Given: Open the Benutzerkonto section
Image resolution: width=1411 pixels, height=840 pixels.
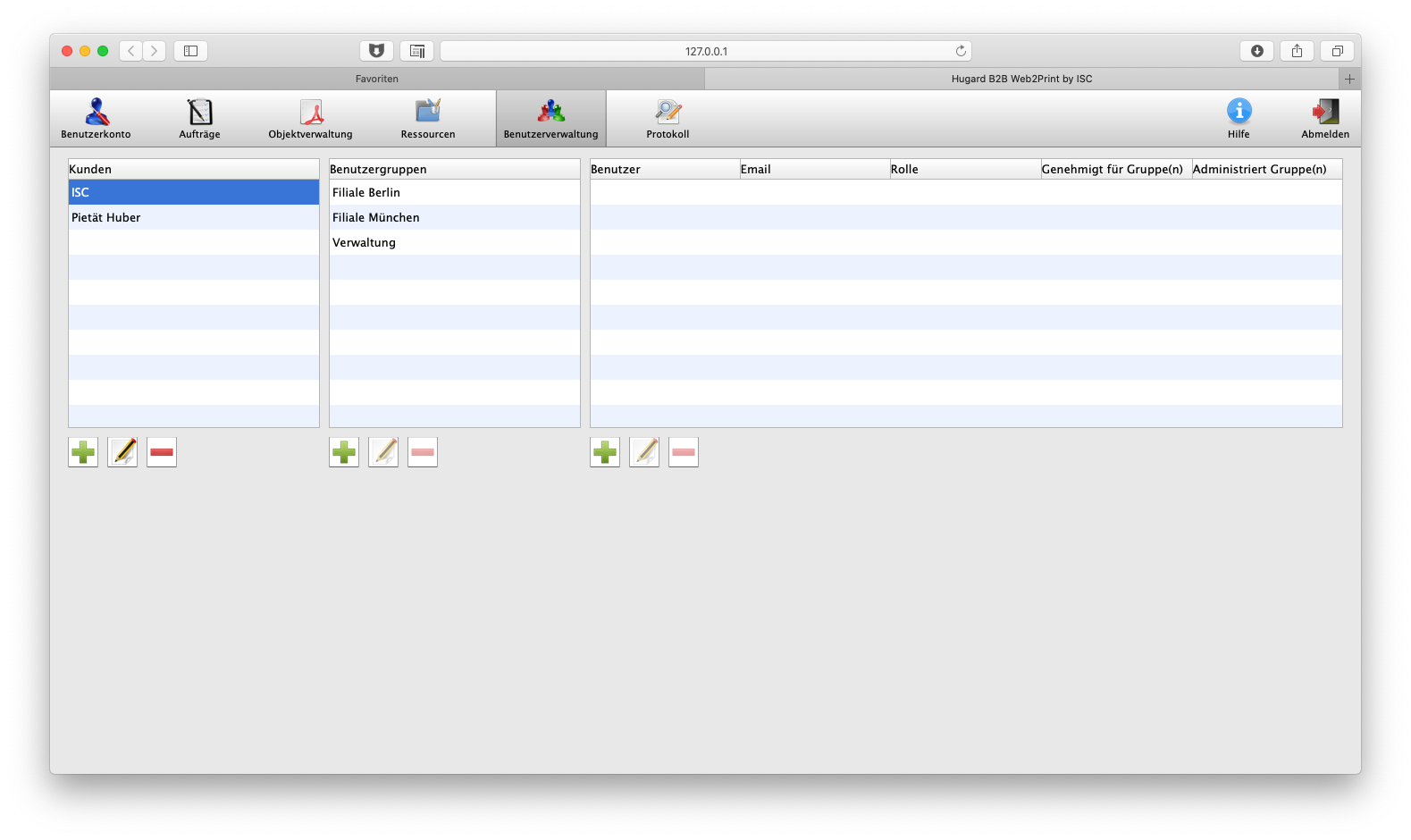Looking at the screenshot, I should coord(96,118).
